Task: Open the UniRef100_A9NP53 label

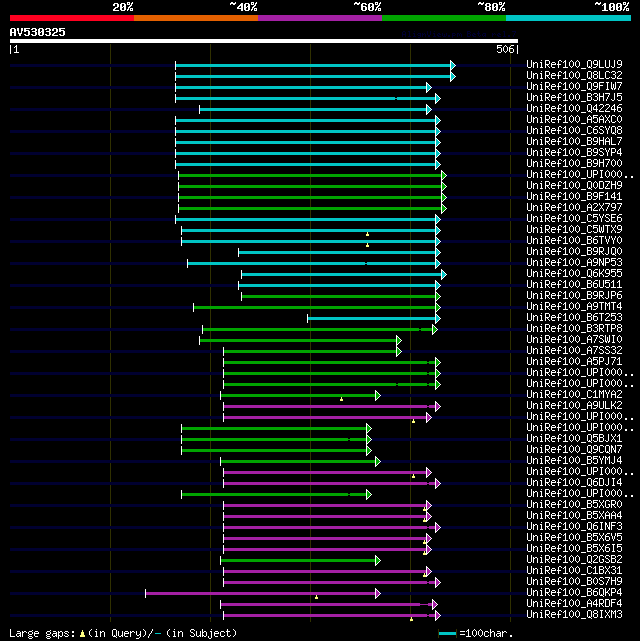Action: (574, 262)
